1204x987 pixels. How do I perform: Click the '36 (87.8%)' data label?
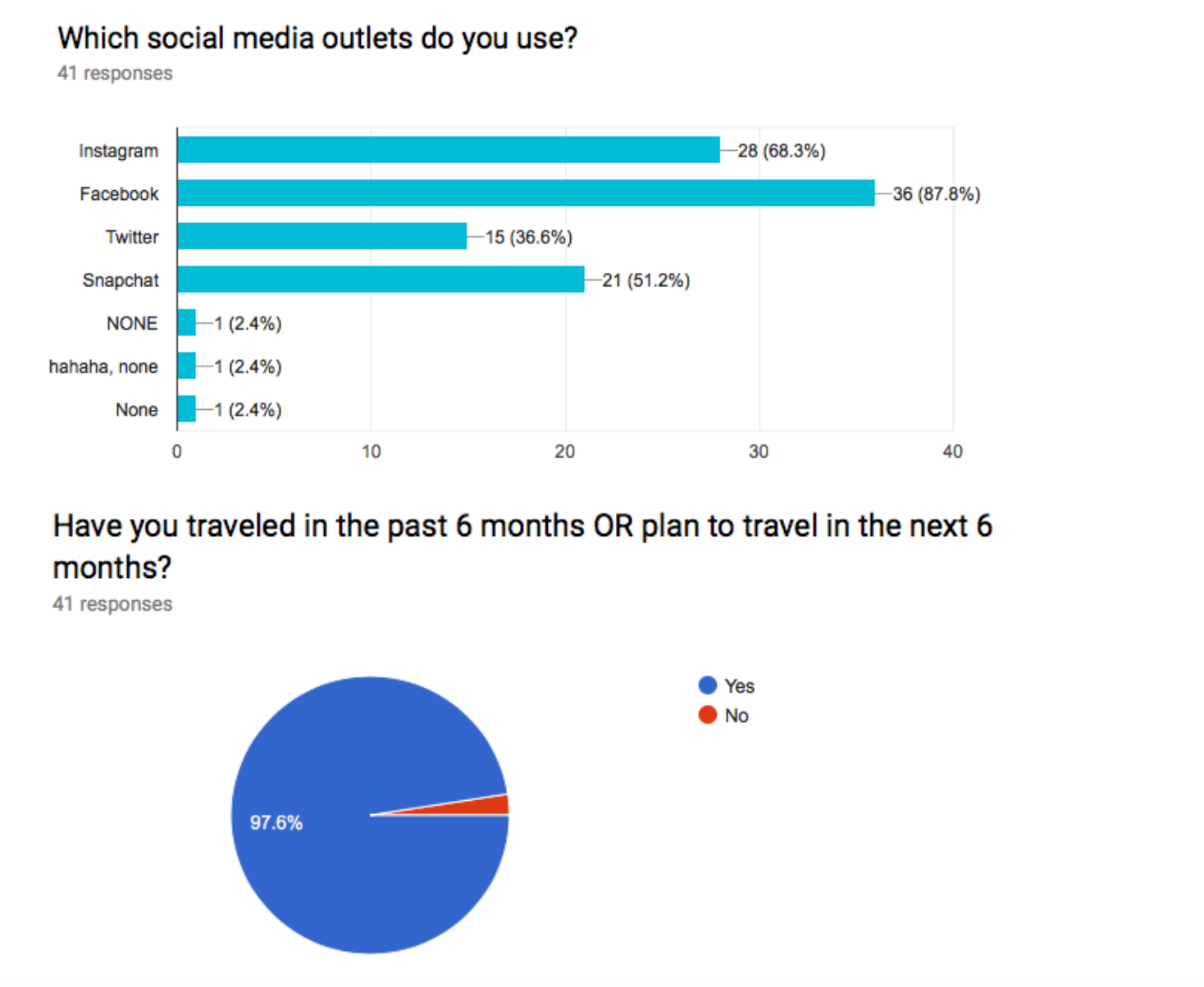[x=937, y=194]
